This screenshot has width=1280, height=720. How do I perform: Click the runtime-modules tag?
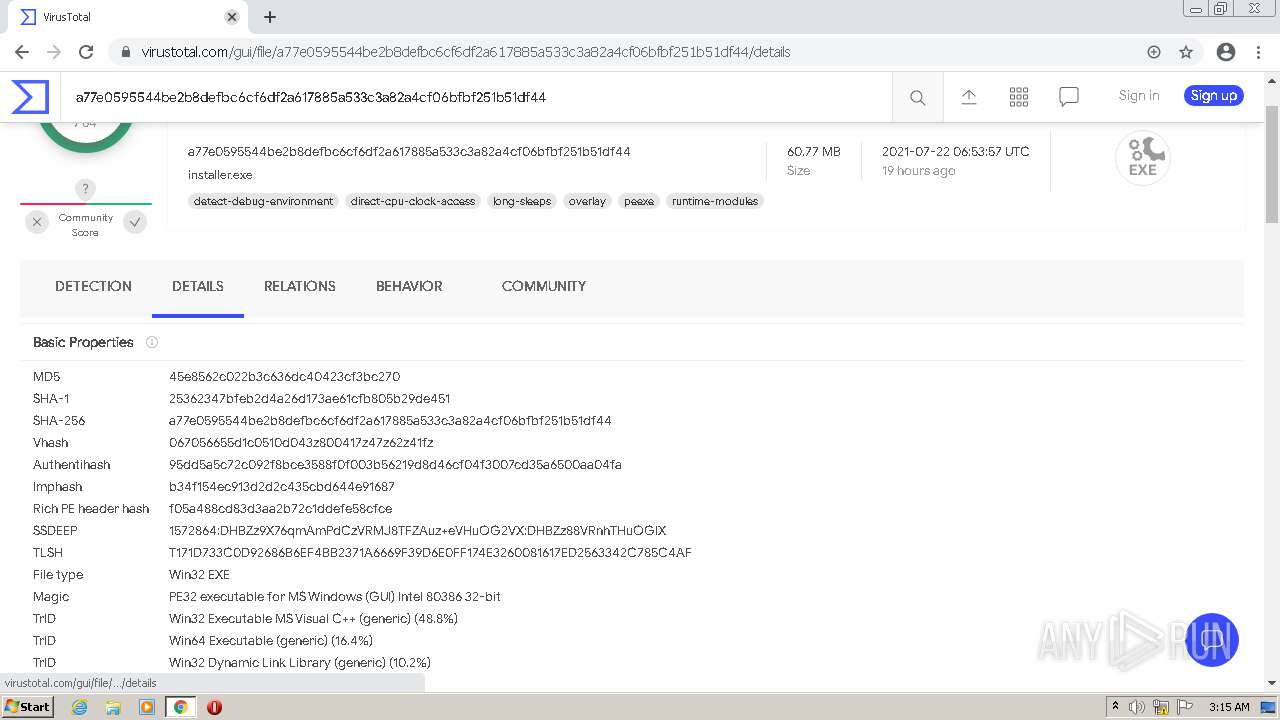pos(715,201)
